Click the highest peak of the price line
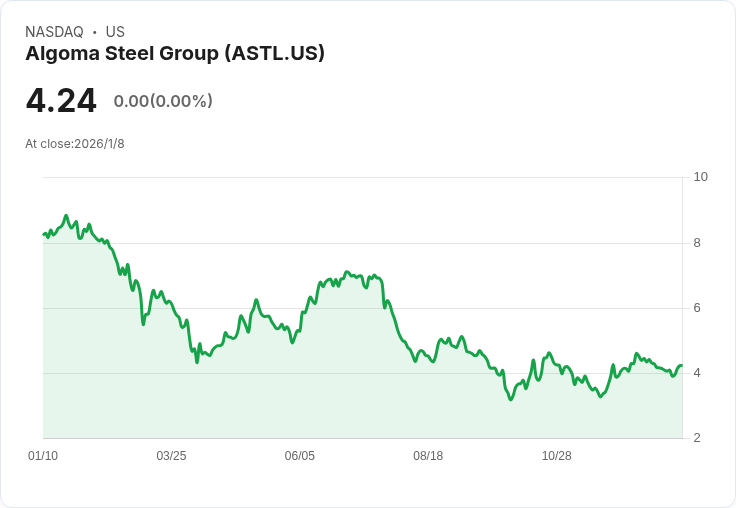 coord(66,216)
